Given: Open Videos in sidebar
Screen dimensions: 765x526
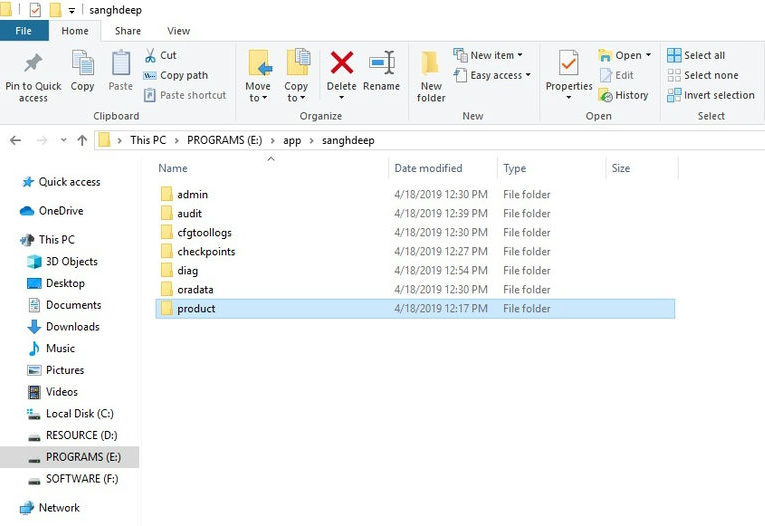Looking at the screenshot, I should 53,392.
